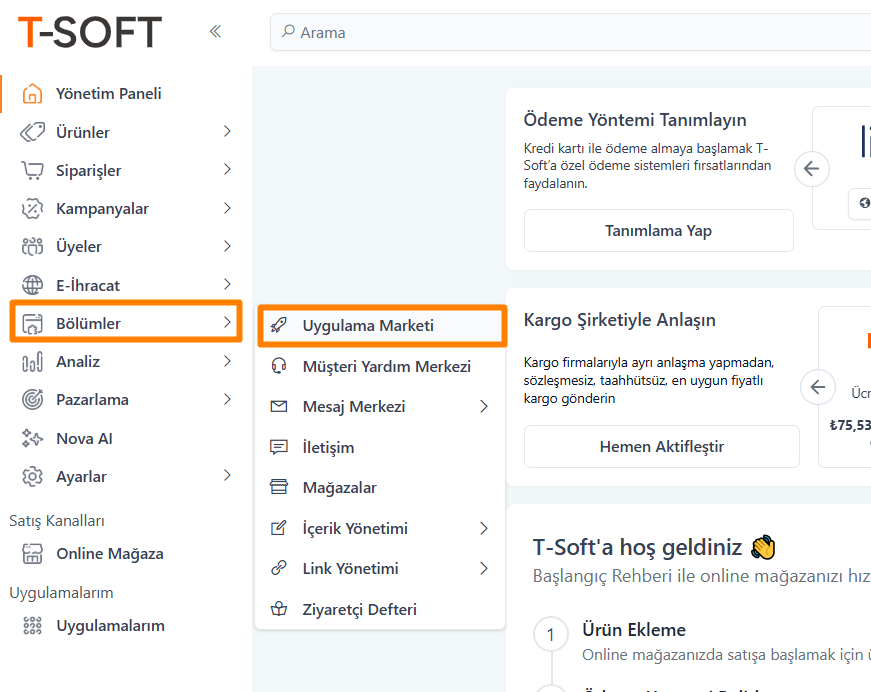This screenshot has height=692, width=871.
Task: Select the Pazarlama icon
Action: click(32, 399)
